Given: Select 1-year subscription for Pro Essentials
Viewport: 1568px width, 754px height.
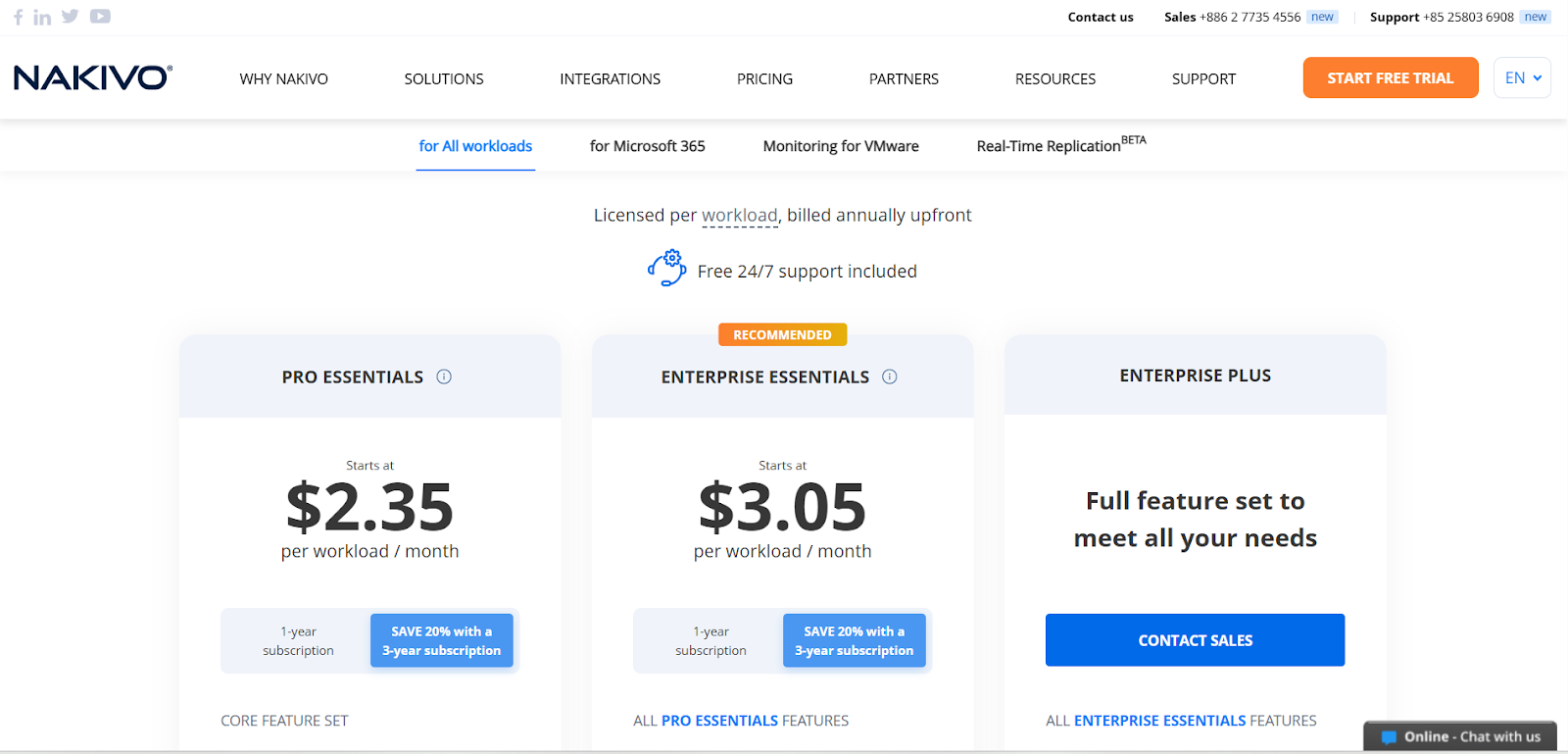Looking at the screenshot, I should coord(298,641).
